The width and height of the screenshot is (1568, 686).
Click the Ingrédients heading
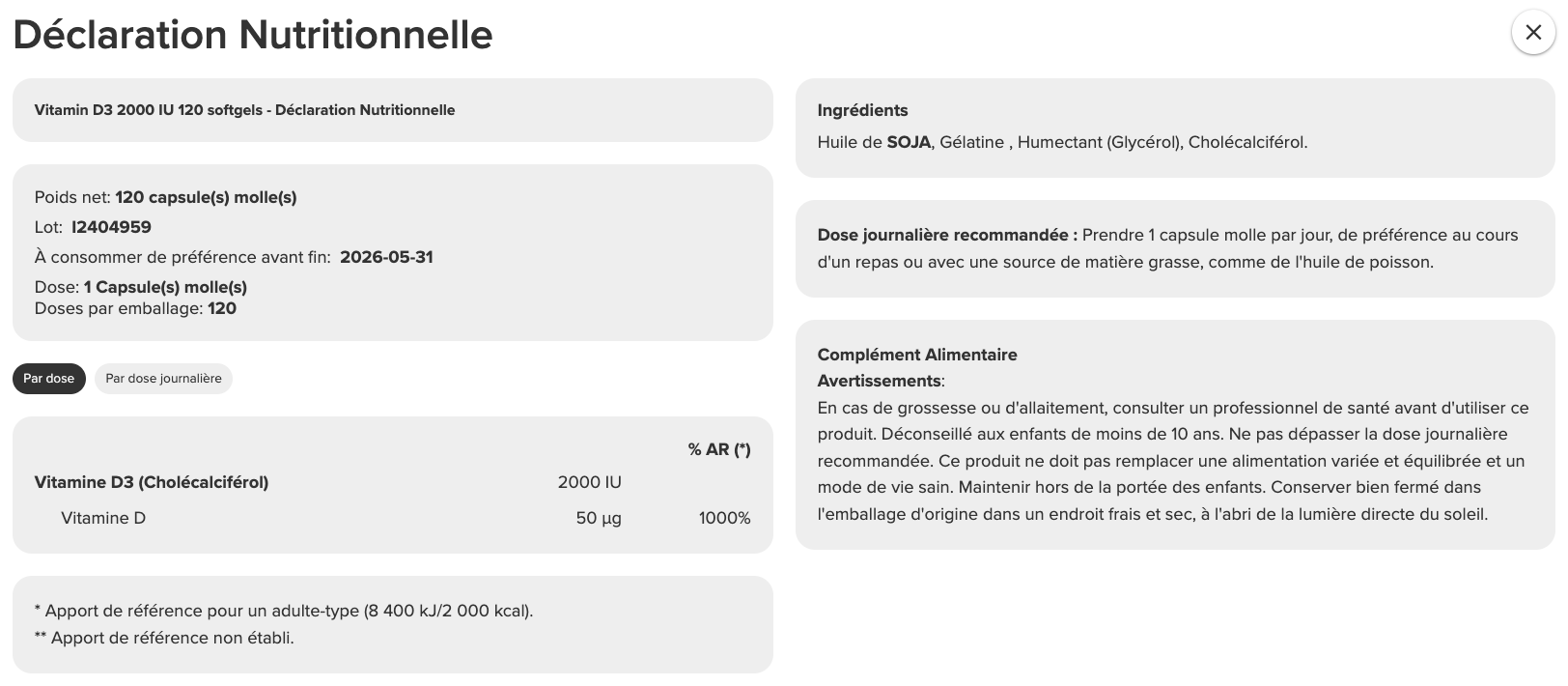pos(862,110)
